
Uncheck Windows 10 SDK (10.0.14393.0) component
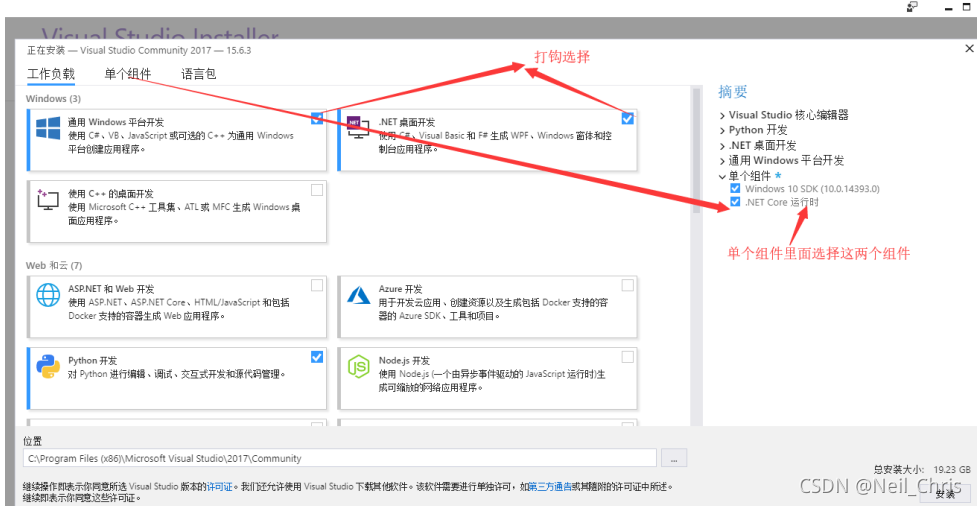pos(735,188)
